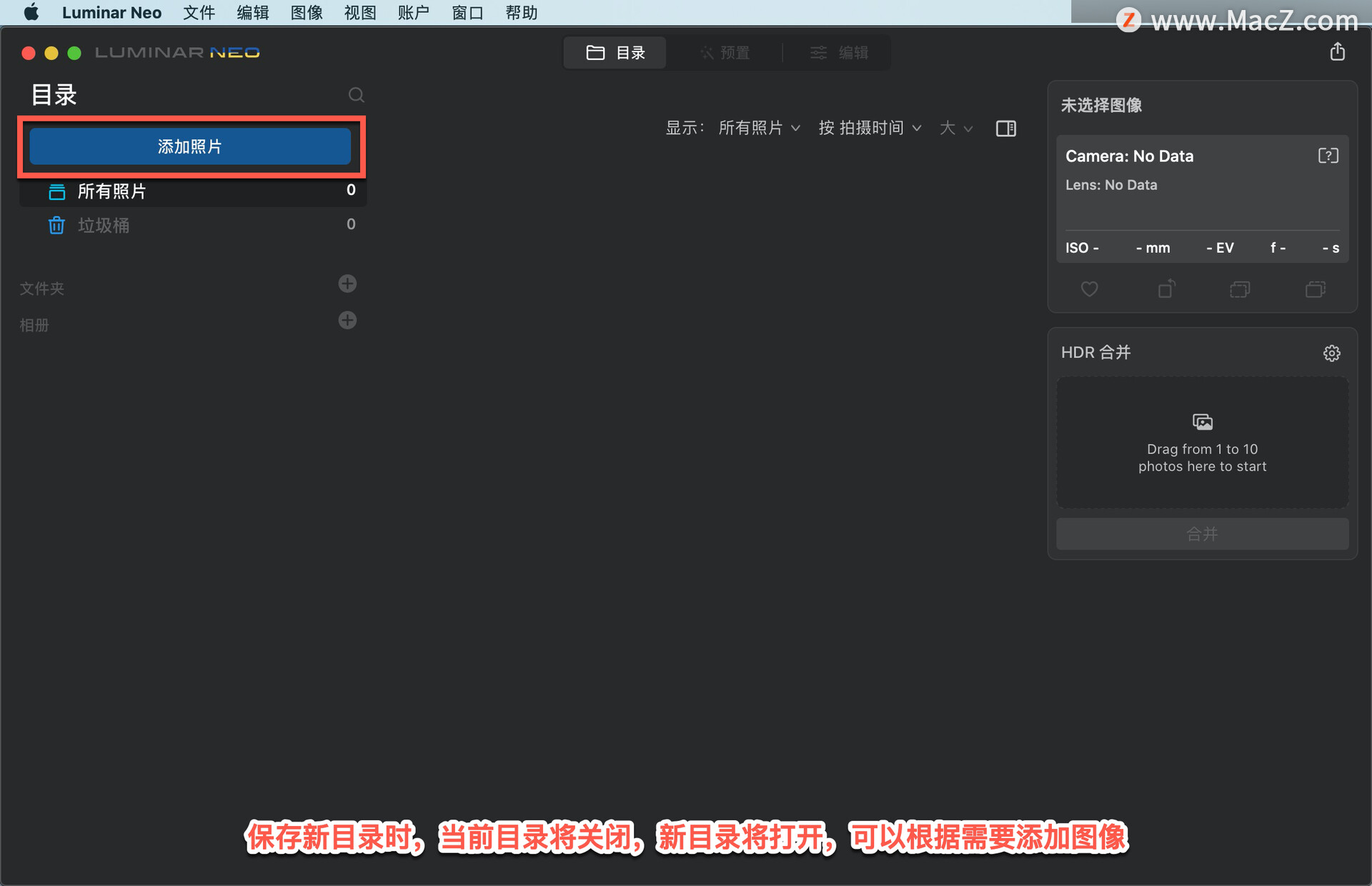Click the 添加照片 button

point(190,146)
